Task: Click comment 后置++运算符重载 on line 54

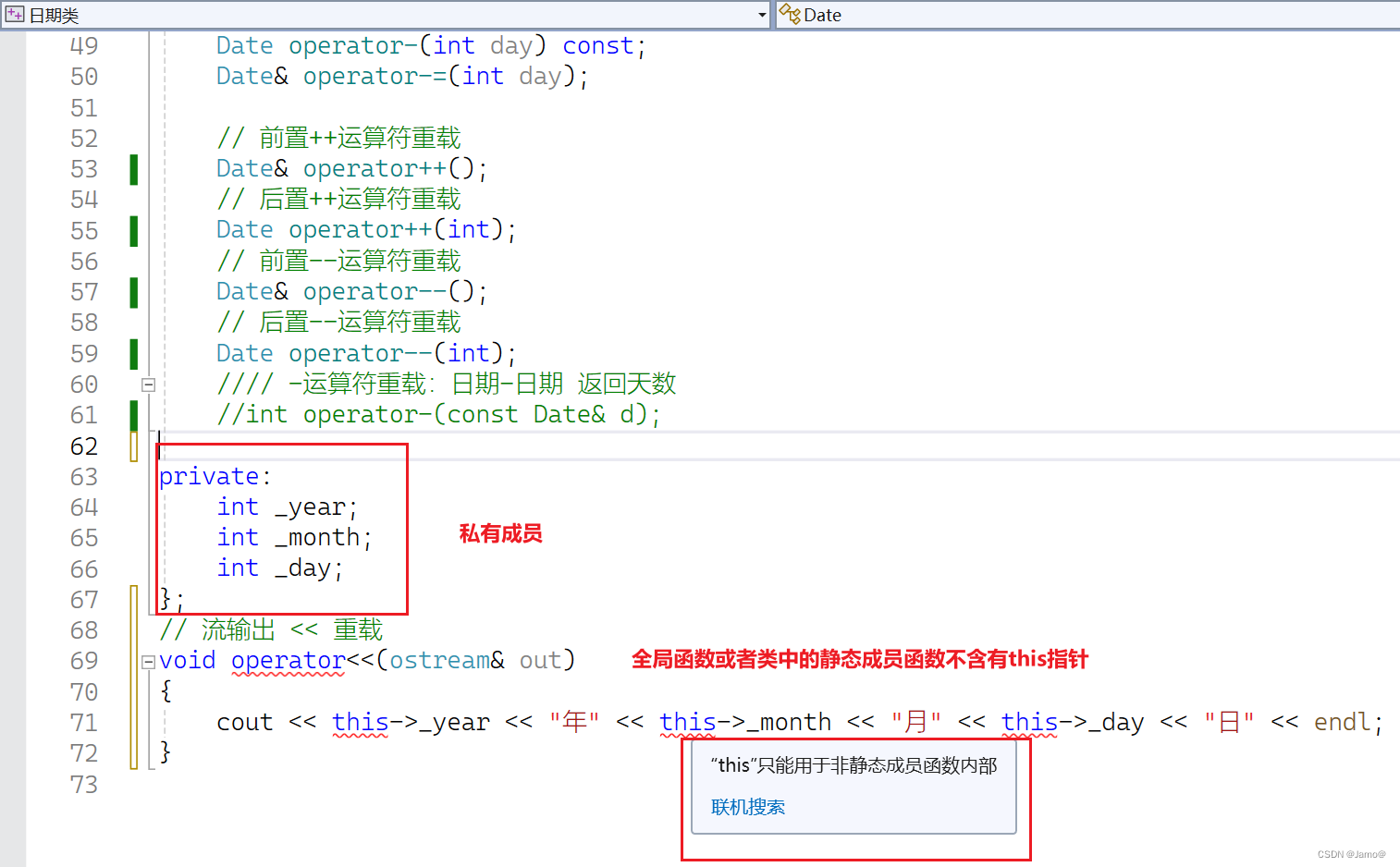Action: (338, 200)
